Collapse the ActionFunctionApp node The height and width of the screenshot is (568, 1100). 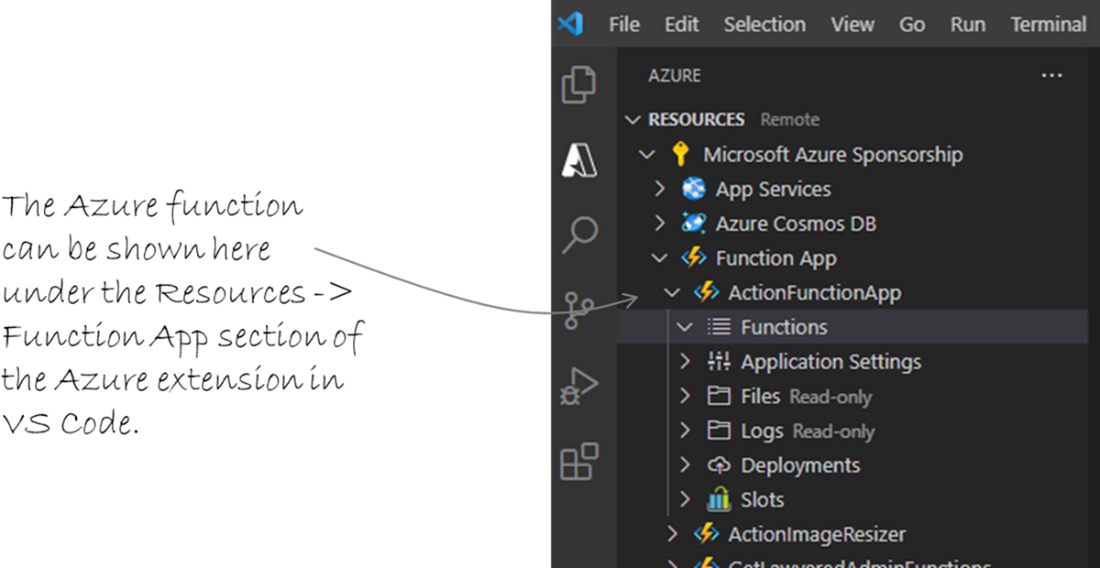click(x=672, y=292)
